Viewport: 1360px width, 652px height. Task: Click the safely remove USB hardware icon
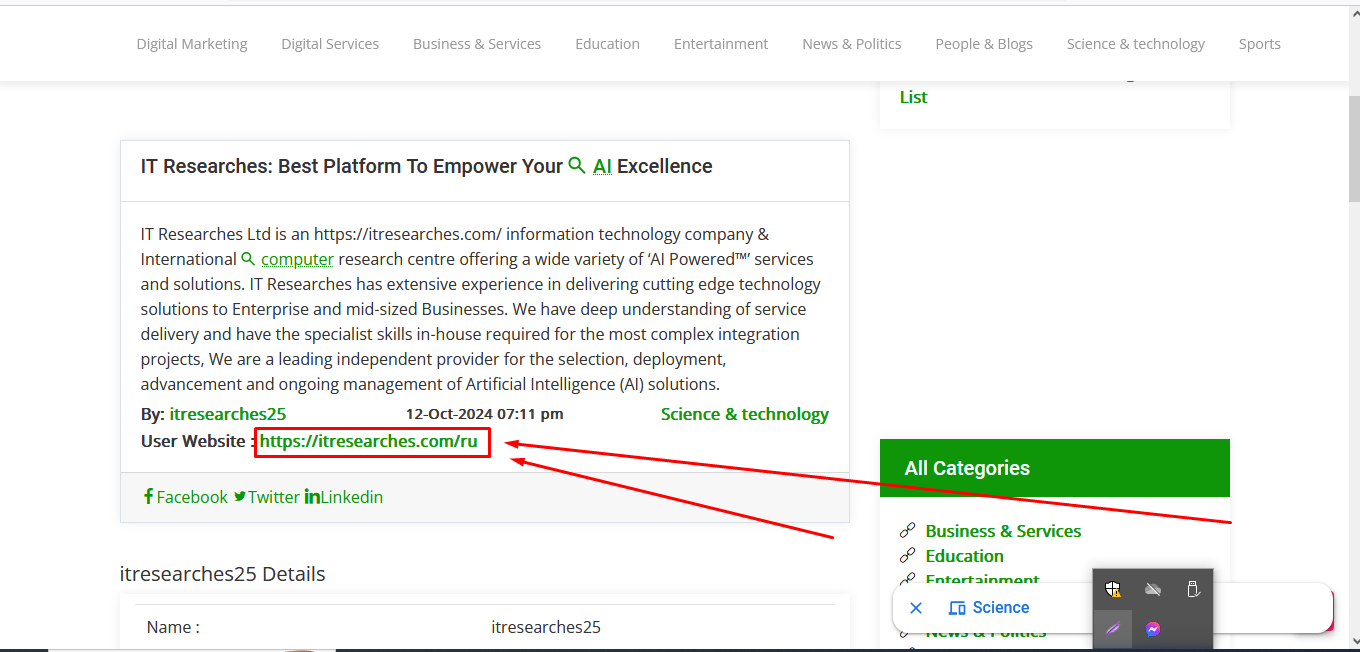pyautogui.click(x=1192, y=590)
